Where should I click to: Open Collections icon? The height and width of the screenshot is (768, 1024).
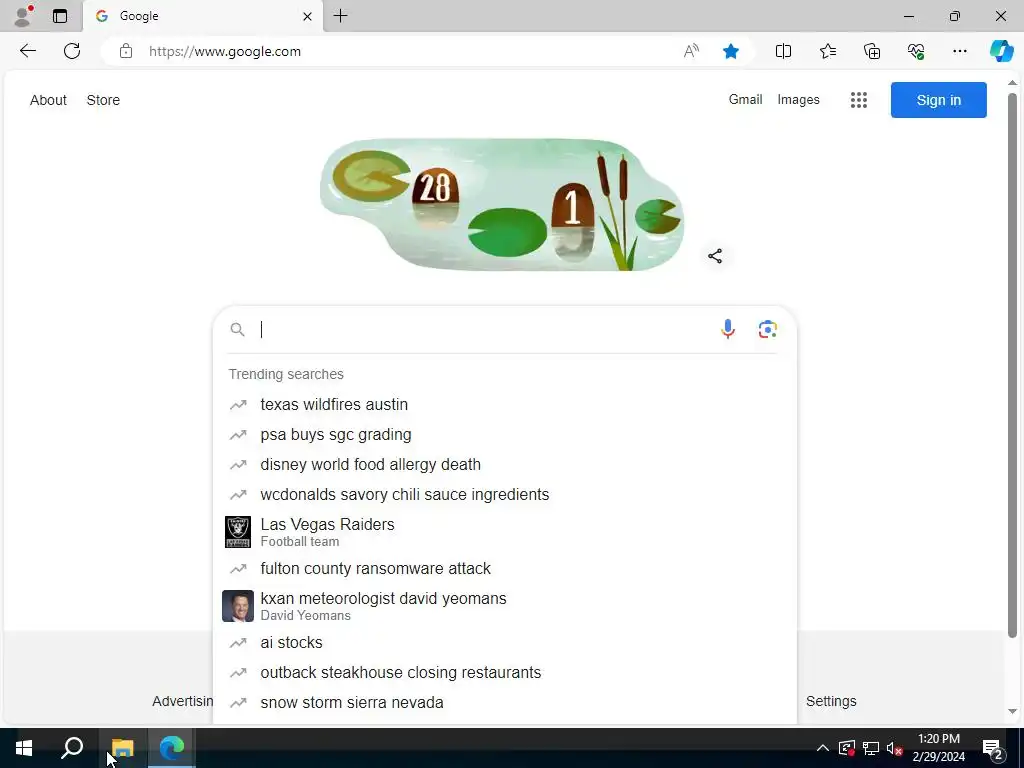(x=872, y=51)
